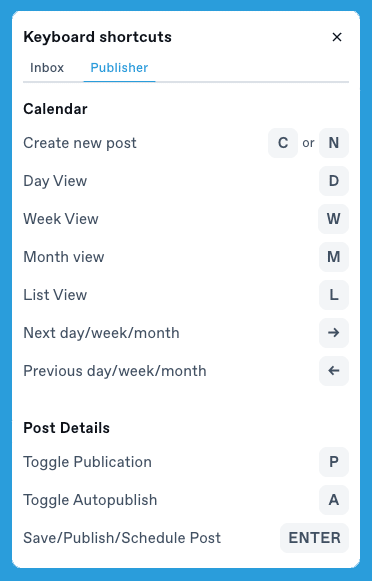Click the C key badge
This screenshot has width=372, height=581.
pos(283,143)
